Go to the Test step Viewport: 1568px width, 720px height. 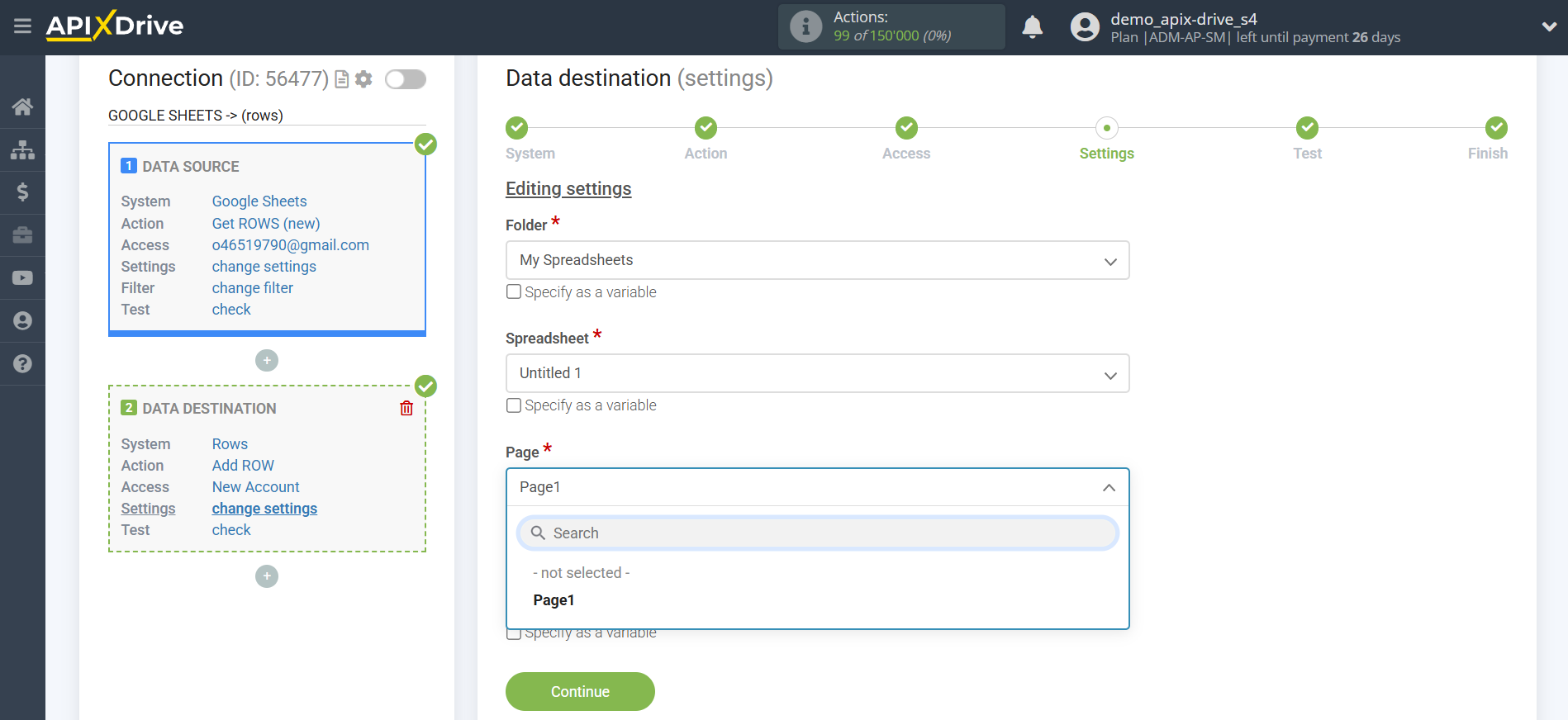coord(1307,128)
